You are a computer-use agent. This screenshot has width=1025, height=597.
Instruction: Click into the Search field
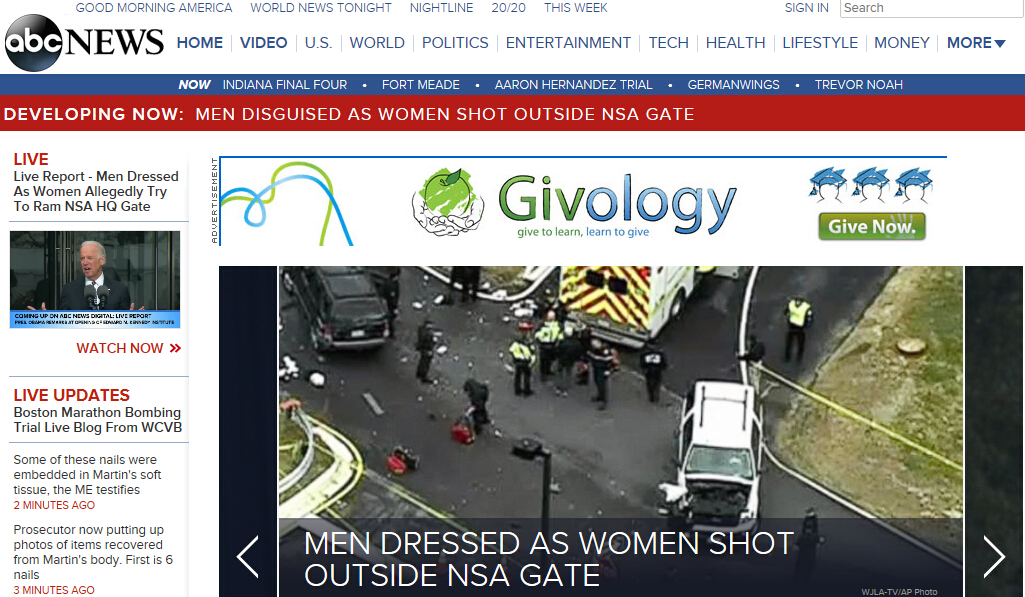930,8
